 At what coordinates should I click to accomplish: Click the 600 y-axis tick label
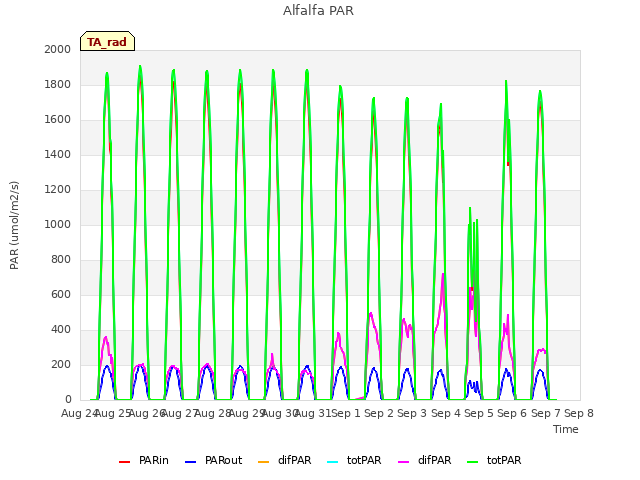coord(61,295)
